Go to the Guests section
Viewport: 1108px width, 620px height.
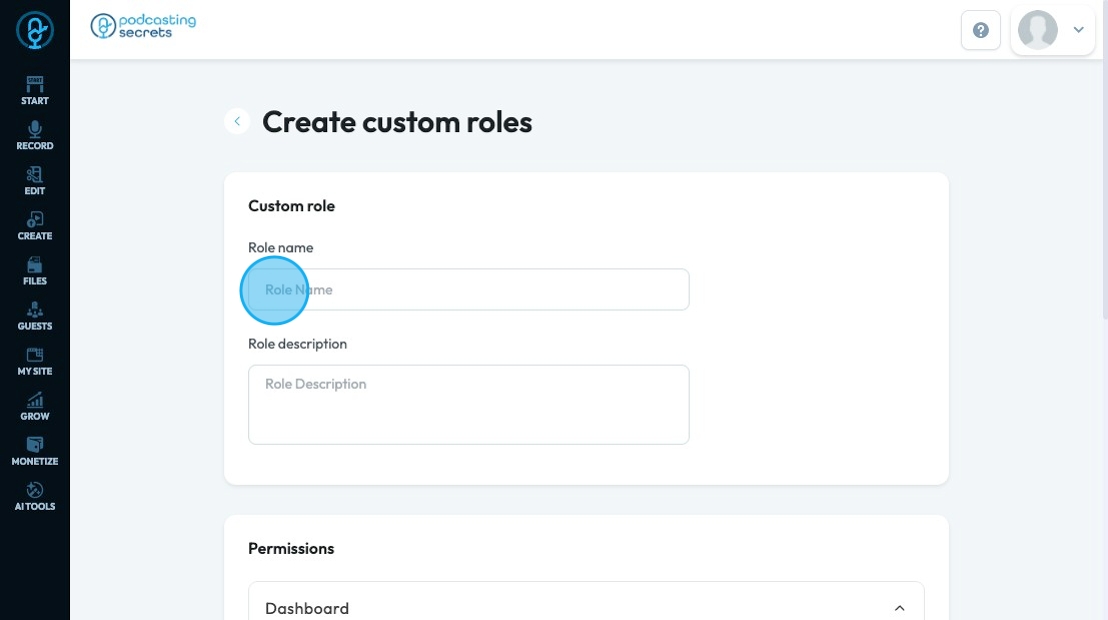[x=35, y=316]
